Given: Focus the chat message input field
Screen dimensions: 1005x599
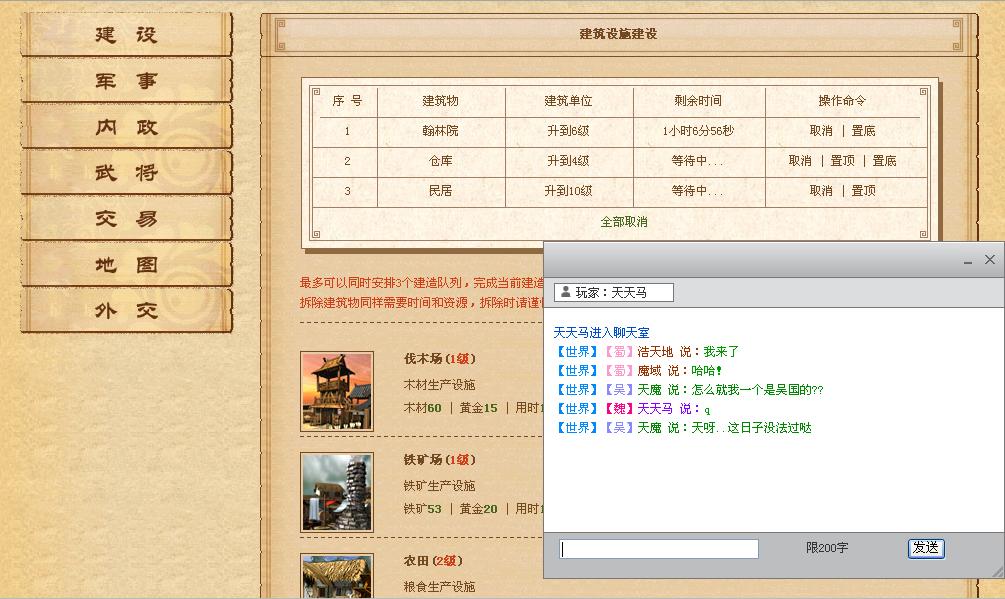Looking at the screenshot, I should point(659,549).
